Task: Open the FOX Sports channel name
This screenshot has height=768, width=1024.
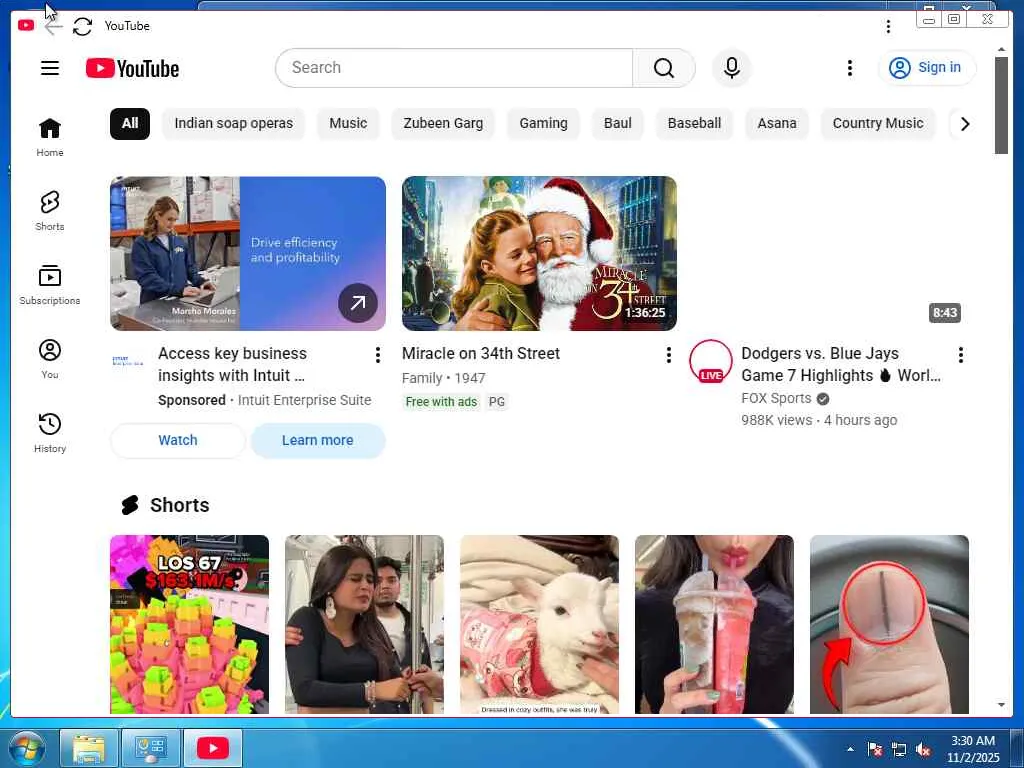Action: (x=776, y=398)
